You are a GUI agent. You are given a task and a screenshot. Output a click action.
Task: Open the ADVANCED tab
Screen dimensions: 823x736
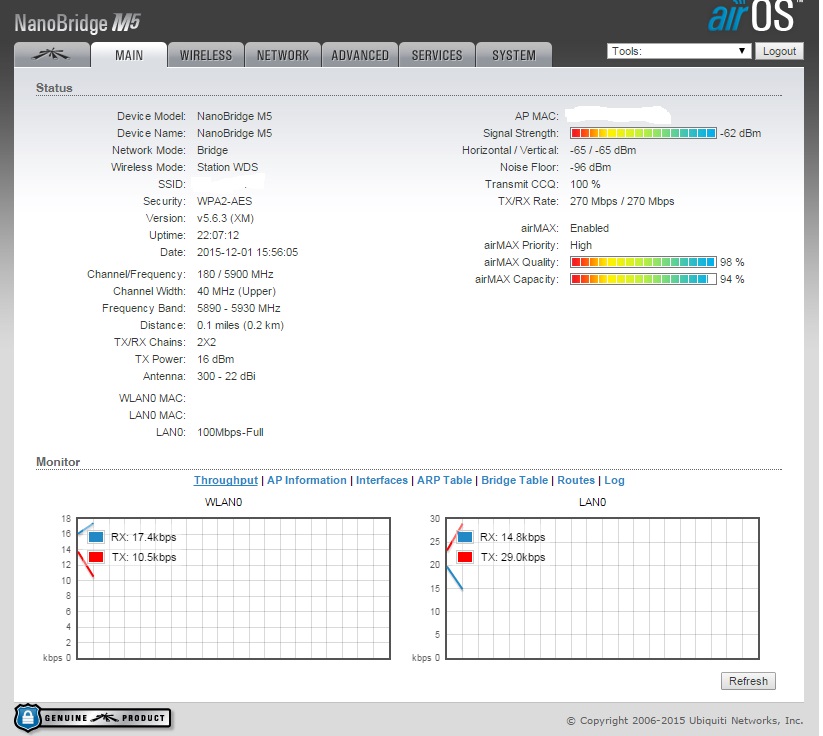(x=360, y=55)
